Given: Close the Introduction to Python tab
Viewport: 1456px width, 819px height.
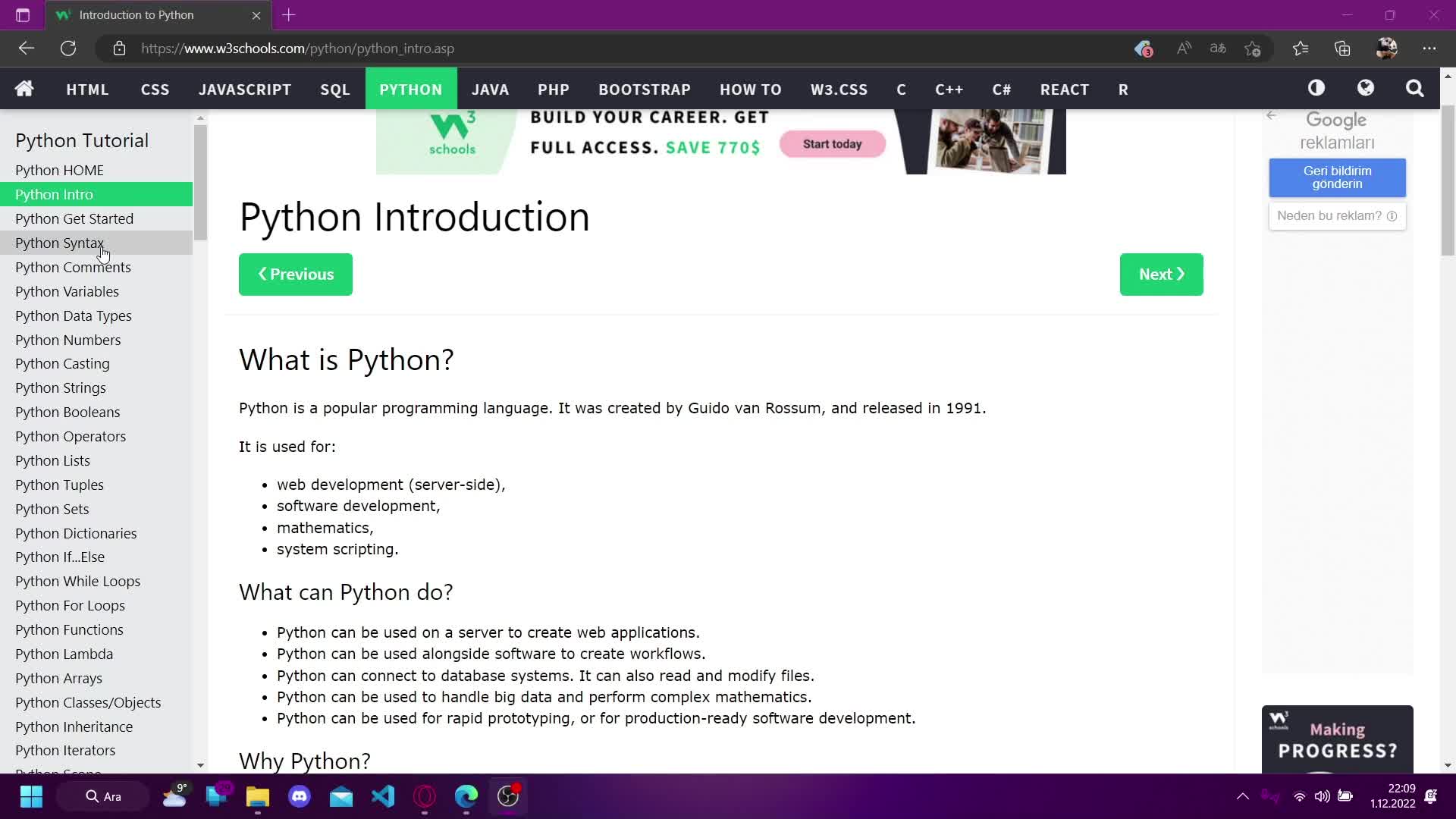Looking at the screenshot, I should click(x=256, y=15).
